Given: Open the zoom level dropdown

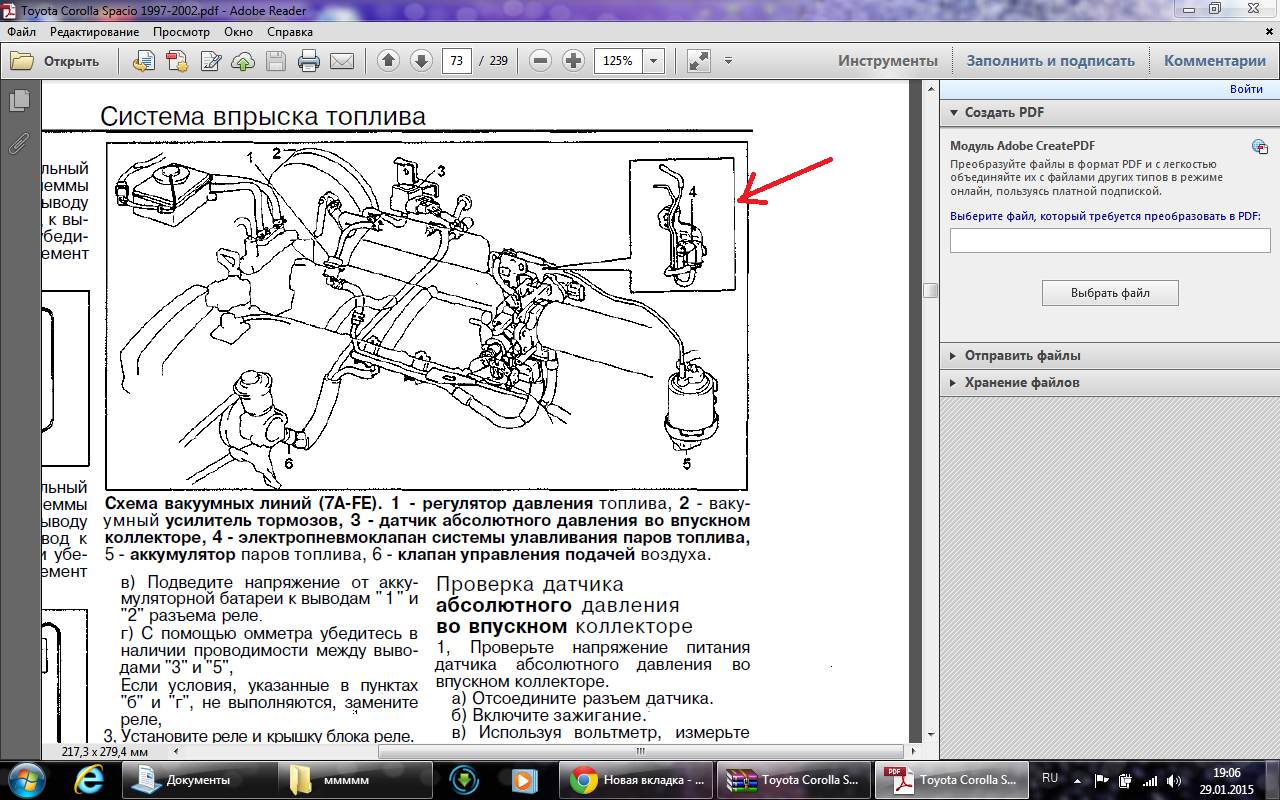Looking at the screenshot, I should pyautogui.click(x=654, y=61).
